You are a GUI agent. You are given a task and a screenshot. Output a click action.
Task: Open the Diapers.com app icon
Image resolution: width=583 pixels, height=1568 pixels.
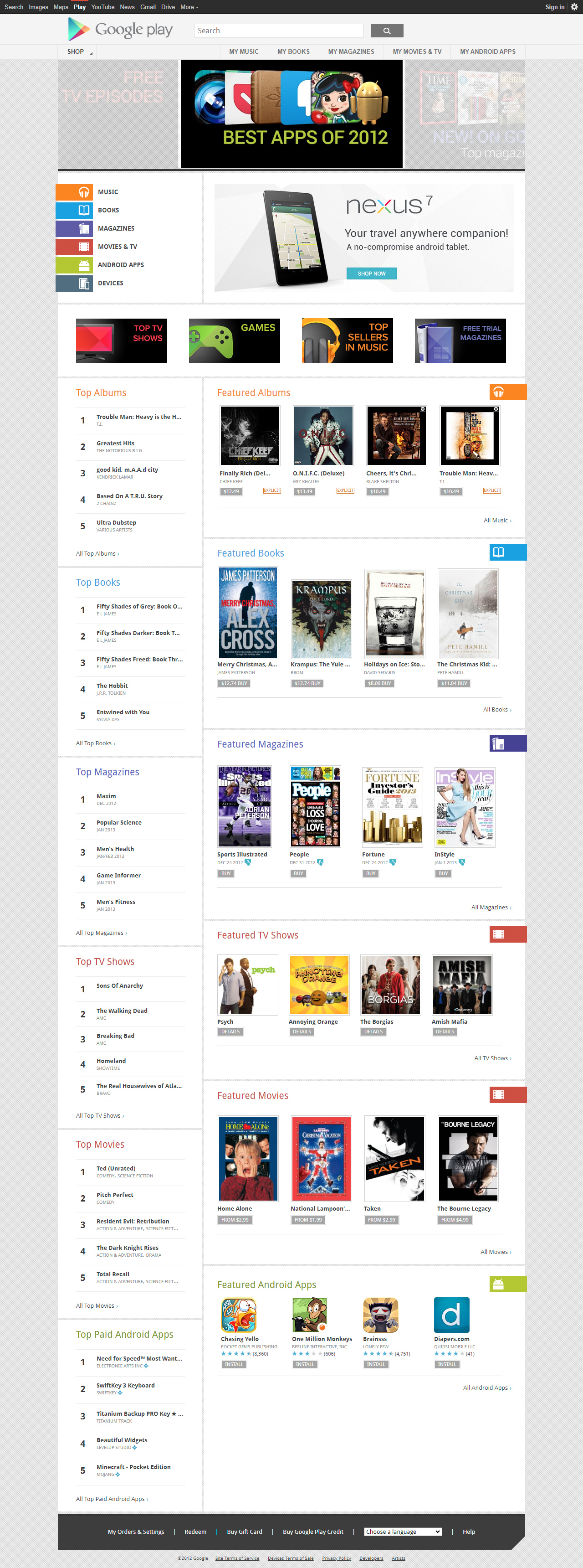point(452,1315)
